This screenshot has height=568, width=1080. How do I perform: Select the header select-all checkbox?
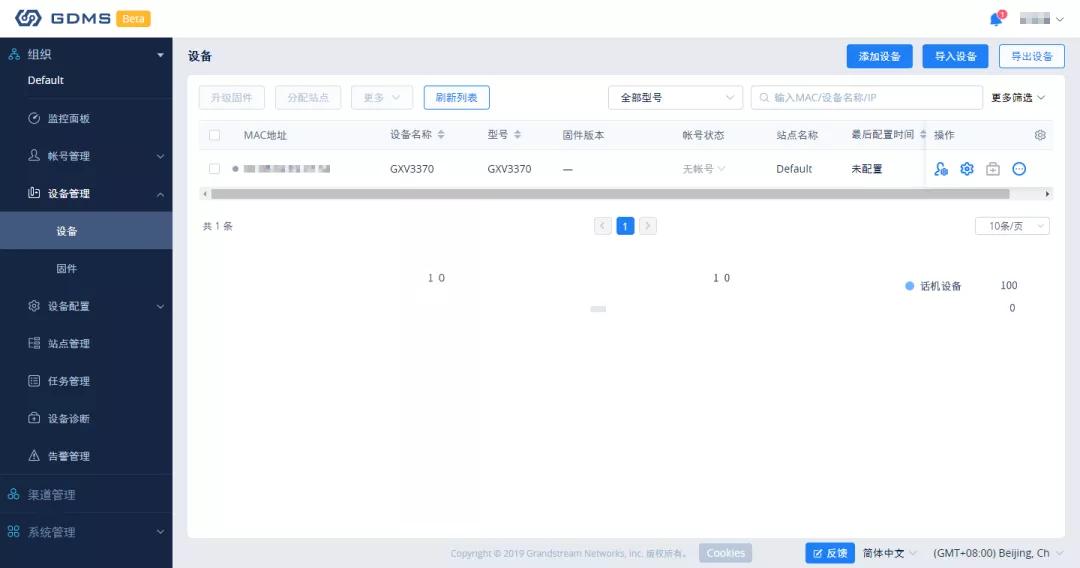click(214, 135)
